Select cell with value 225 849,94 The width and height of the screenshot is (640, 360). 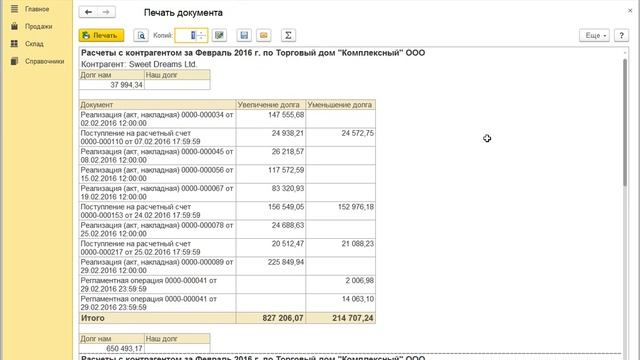point(271,266)
